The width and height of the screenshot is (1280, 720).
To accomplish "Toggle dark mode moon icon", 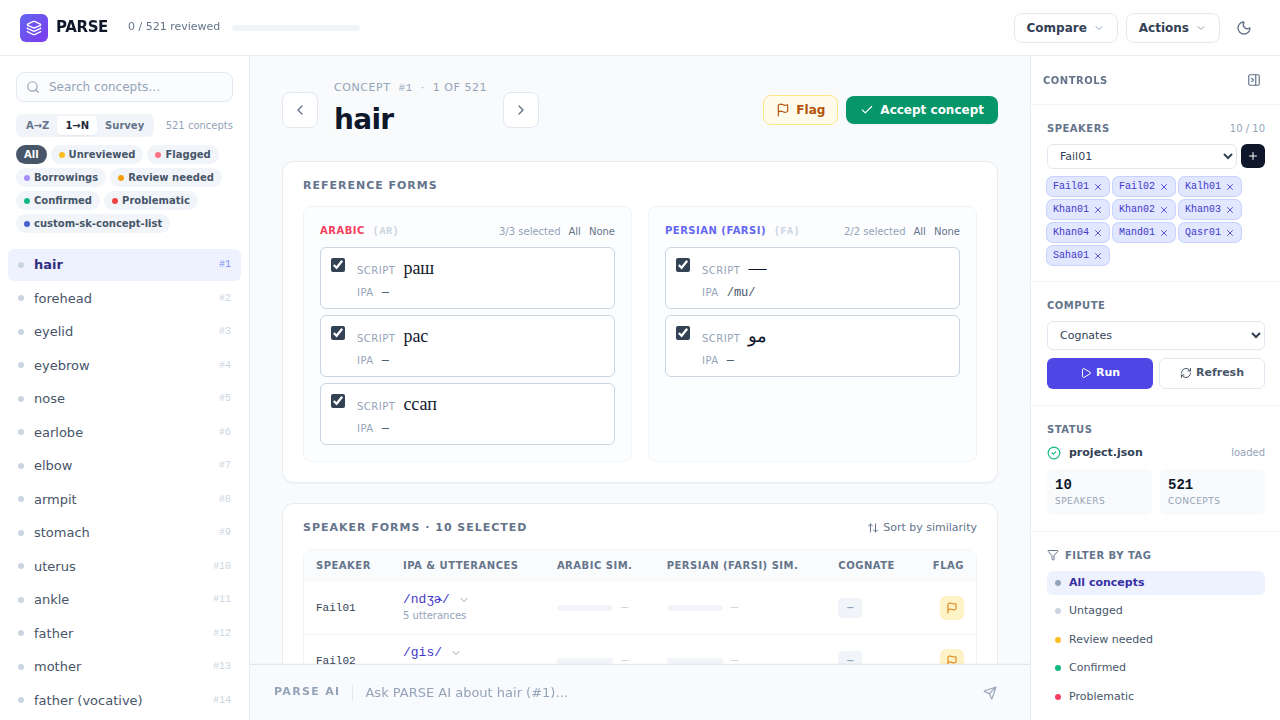I will [1244, 28].
